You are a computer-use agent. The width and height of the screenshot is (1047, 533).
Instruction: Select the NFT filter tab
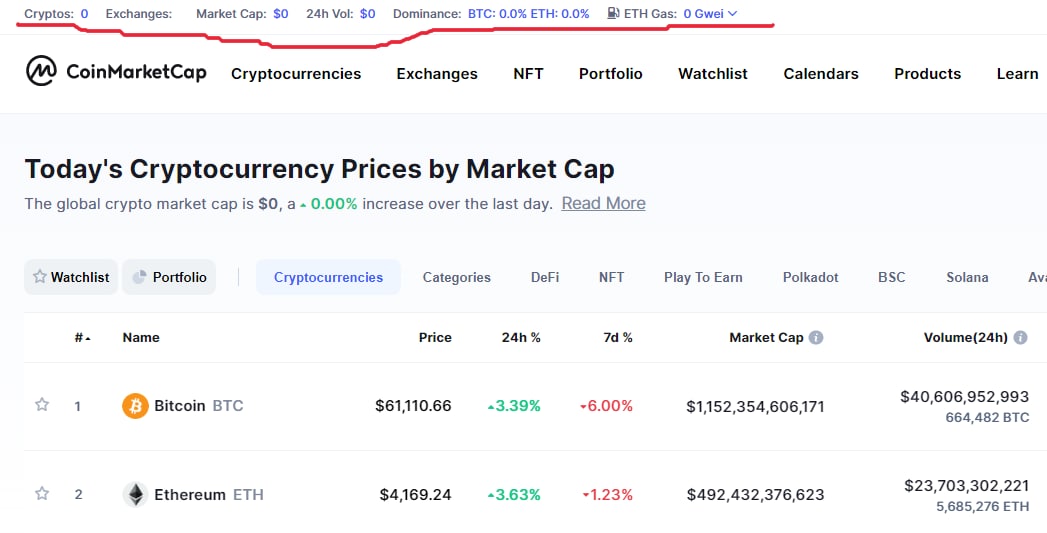pyautogui.click(x=612, y=277)
